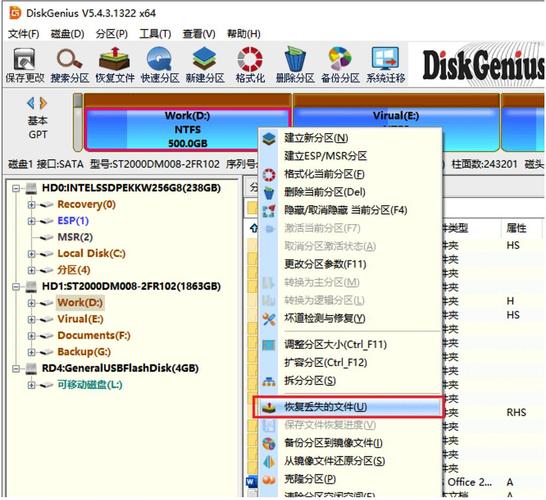Select the 新建分区 toolbar icon
The width and height of the screenshot is (546, 500).
205,66
